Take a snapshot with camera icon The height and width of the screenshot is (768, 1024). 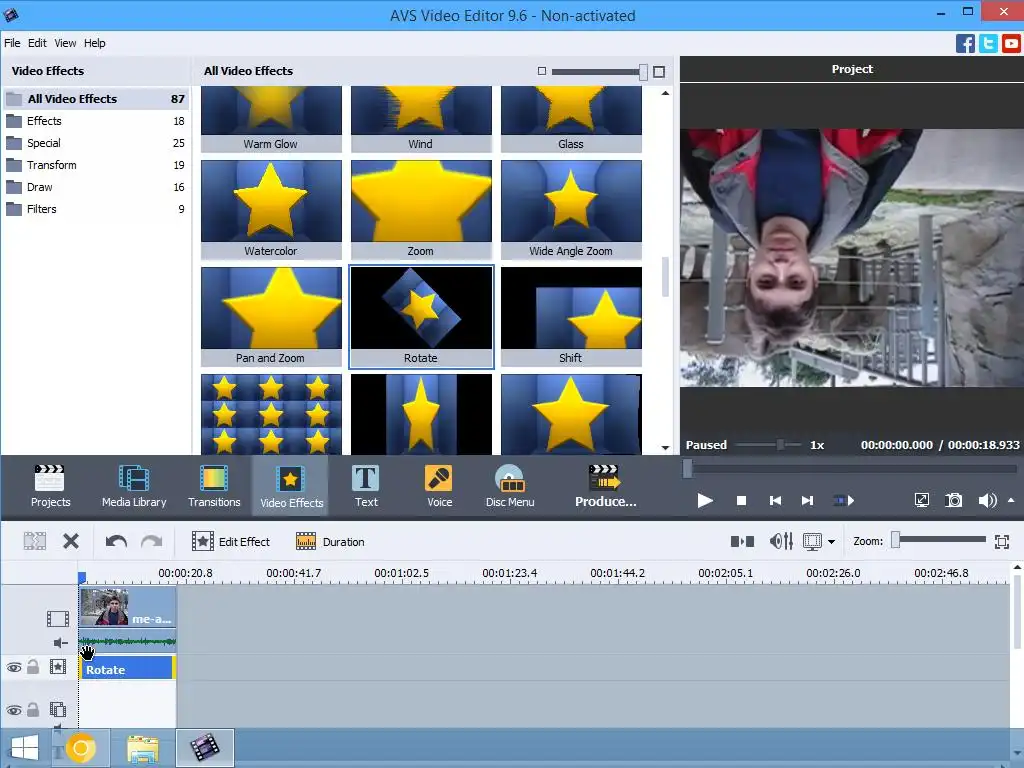[x=953, y=501]
